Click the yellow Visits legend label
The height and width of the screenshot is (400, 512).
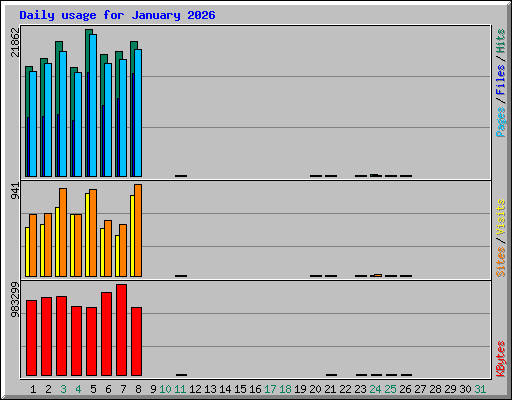point(500,217)
